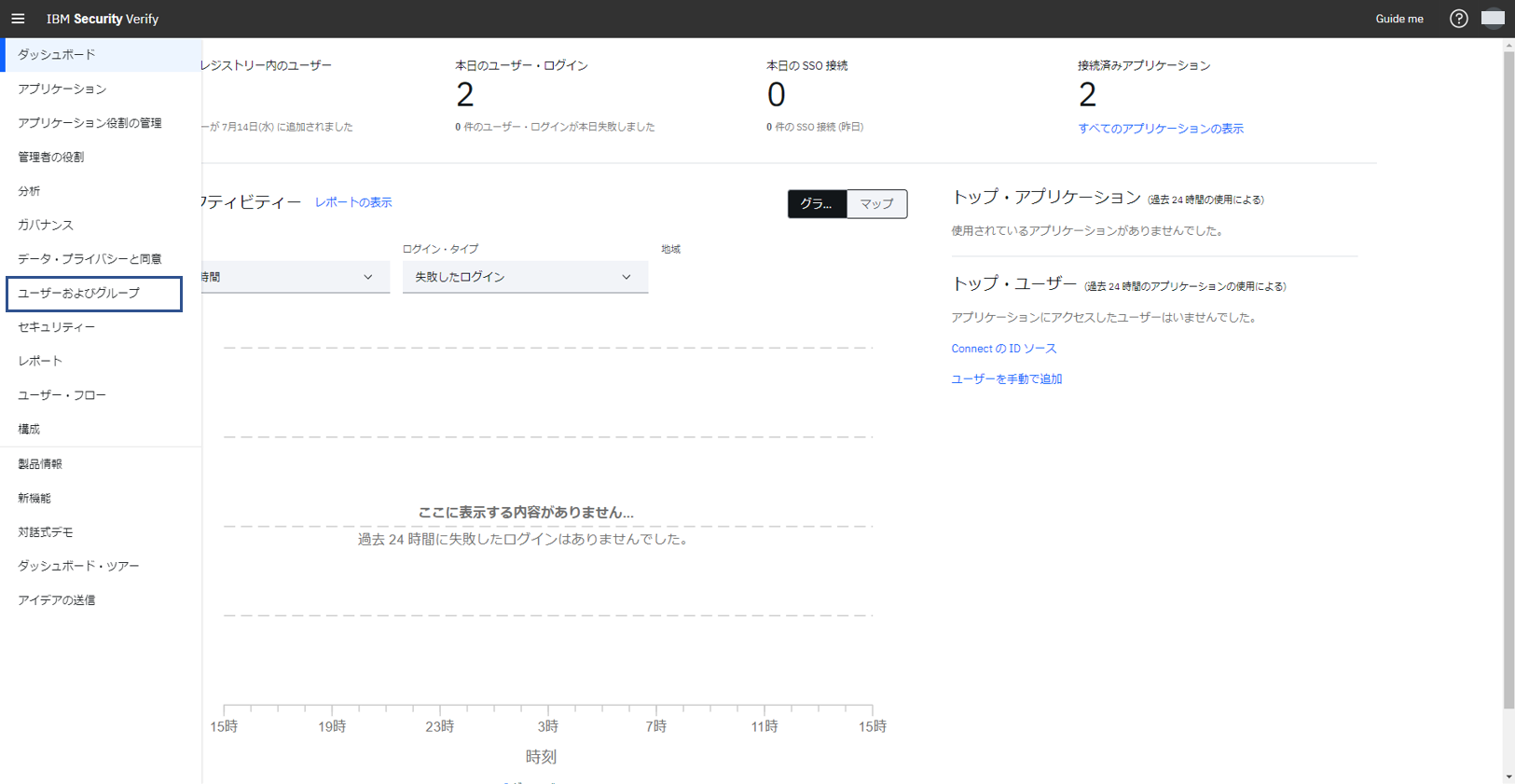Click ここに表示する内容がありません... message
Screen dimensions: 1515x784
[526, 513]
